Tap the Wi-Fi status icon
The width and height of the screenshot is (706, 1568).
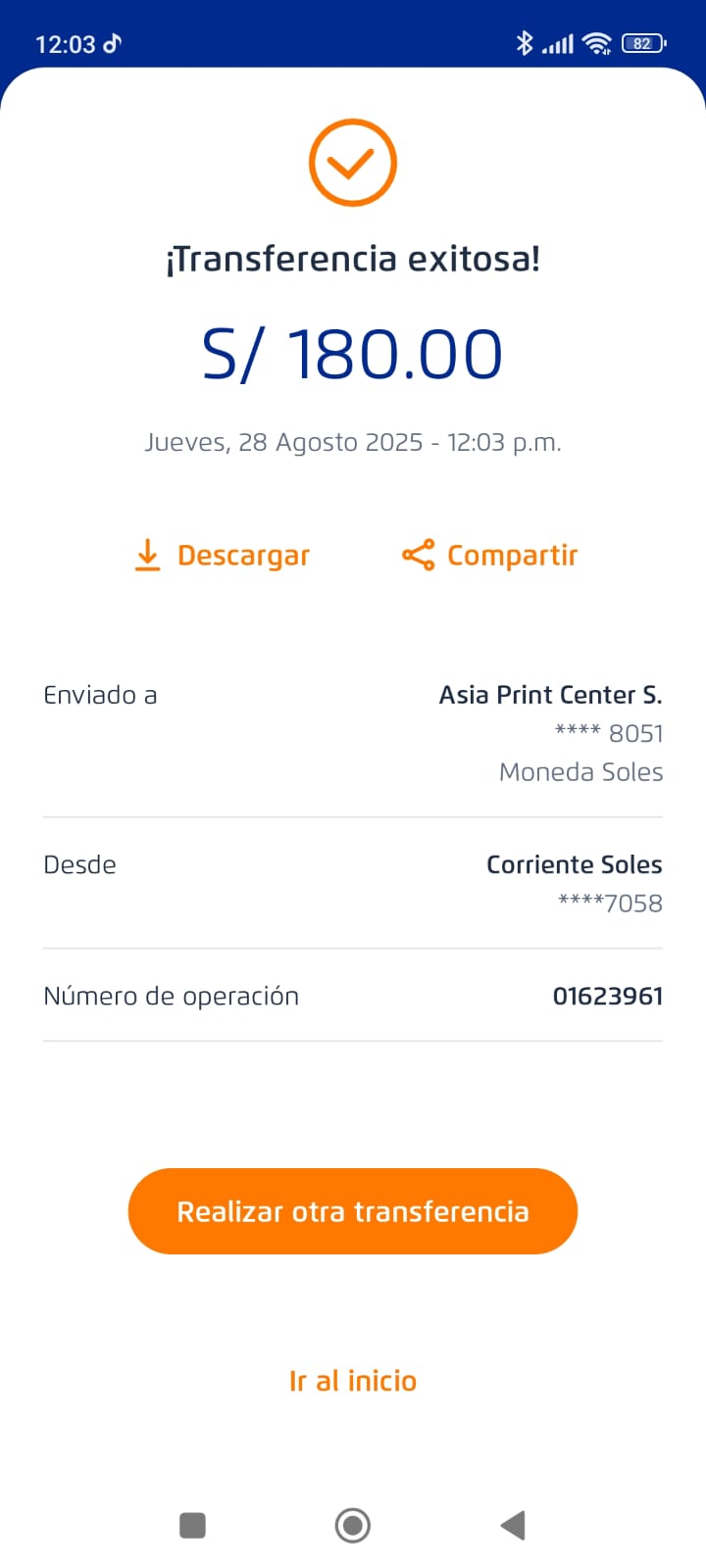pyautogui.click(x=596, y=43)
